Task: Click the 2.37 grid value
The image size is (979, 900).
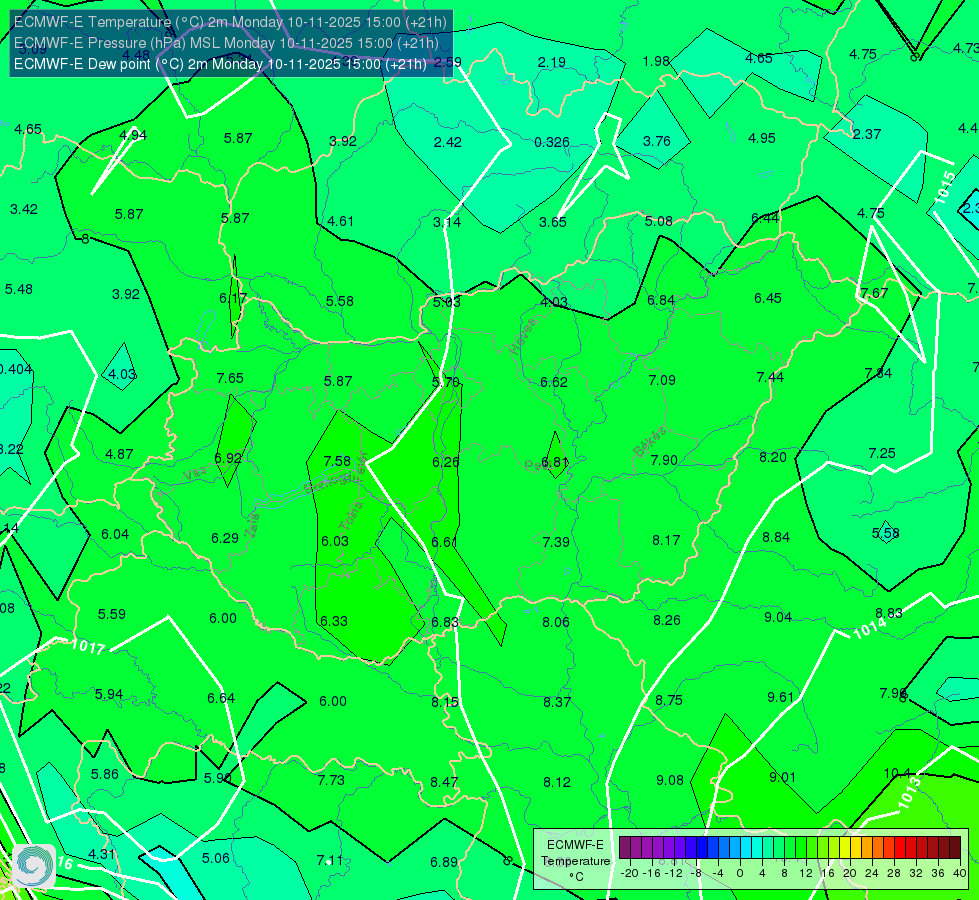Action: pos(867,134)
